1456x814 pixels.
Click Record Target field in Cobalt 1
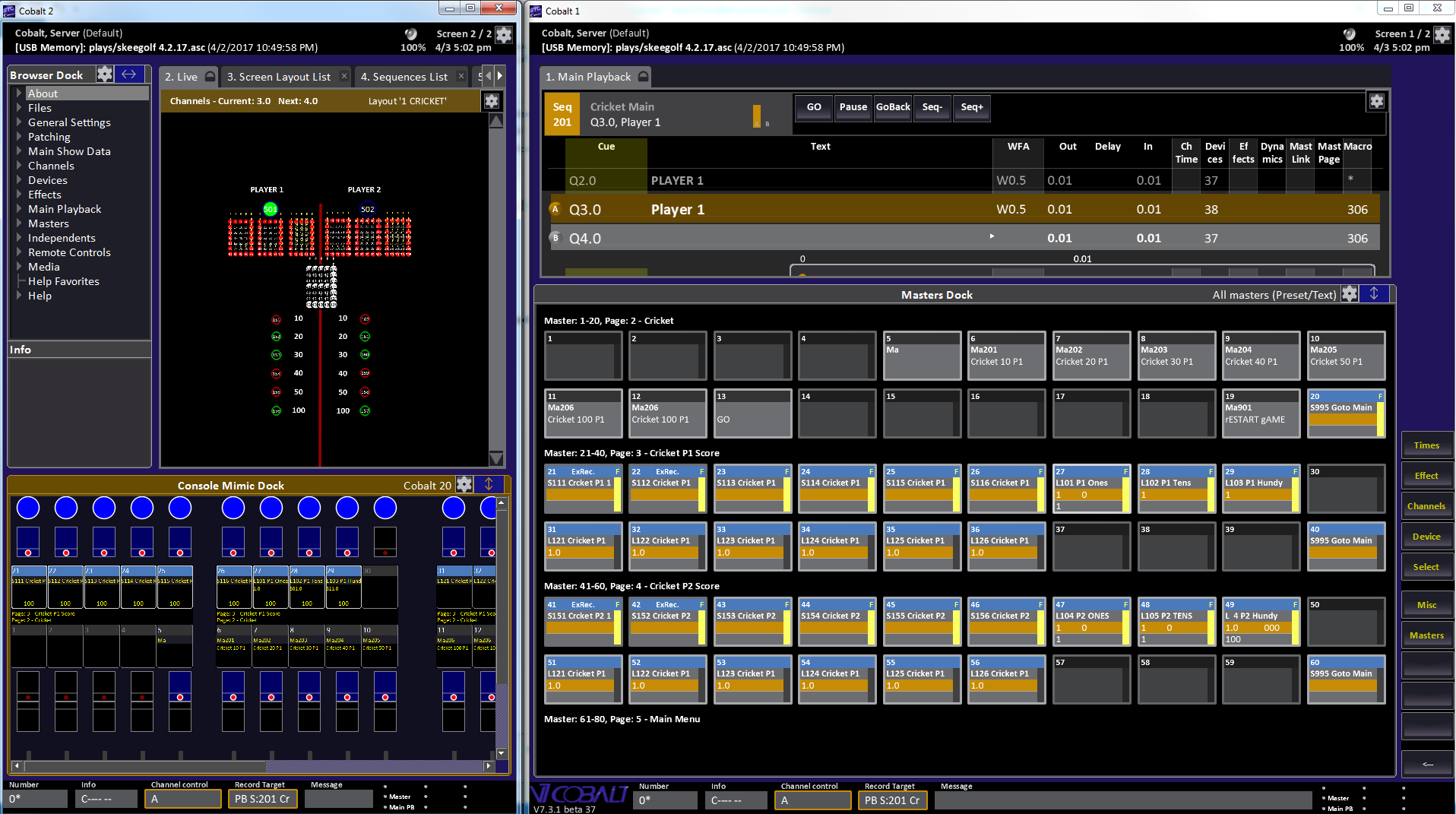tap(893, 800)
